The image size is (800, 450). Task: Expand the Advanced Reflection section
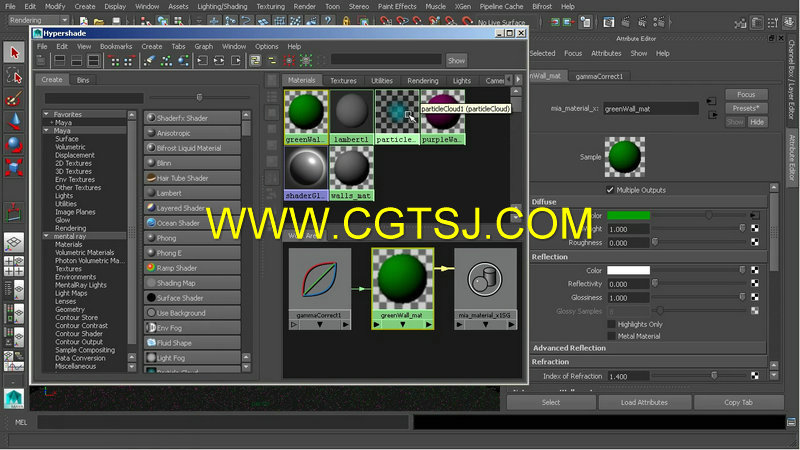tap(648, 348)
